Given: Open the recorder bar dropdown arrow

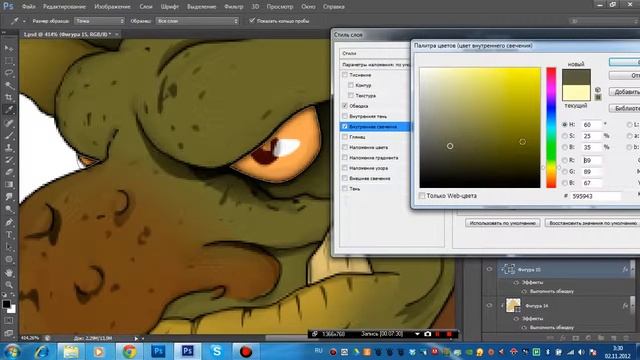Looking at the screenshot, I should coord(417,334).
